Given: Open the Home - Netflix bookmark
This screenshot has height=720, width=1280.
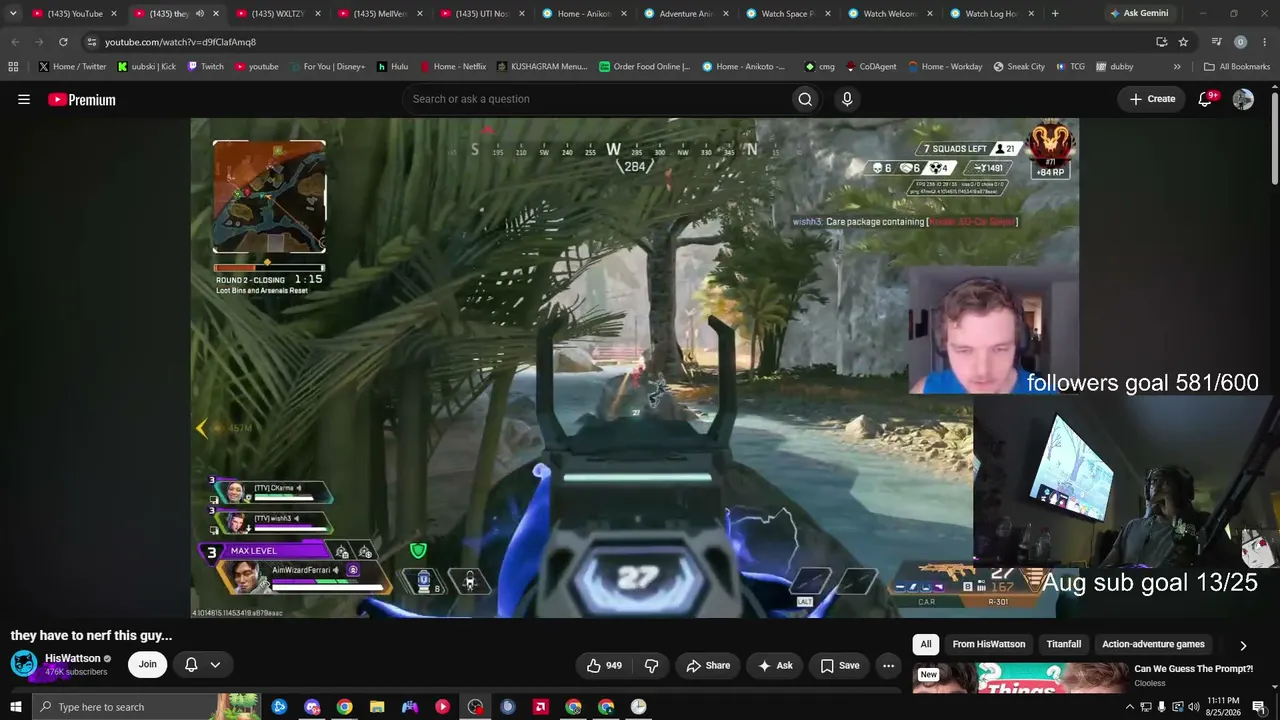Looking at the screenshot, I should click(453, 67).
